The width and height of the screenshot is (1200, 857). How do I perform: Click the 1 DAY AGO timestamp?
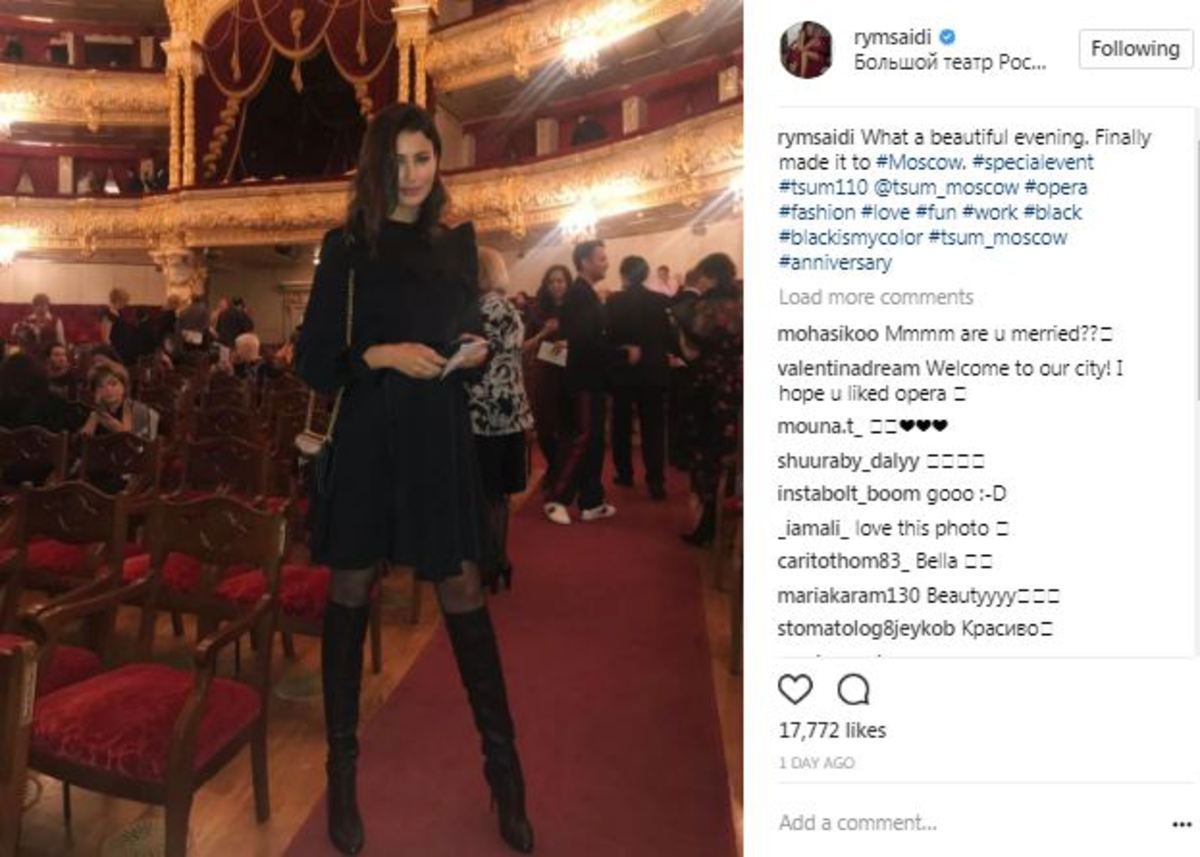click(x=816, y=763)
